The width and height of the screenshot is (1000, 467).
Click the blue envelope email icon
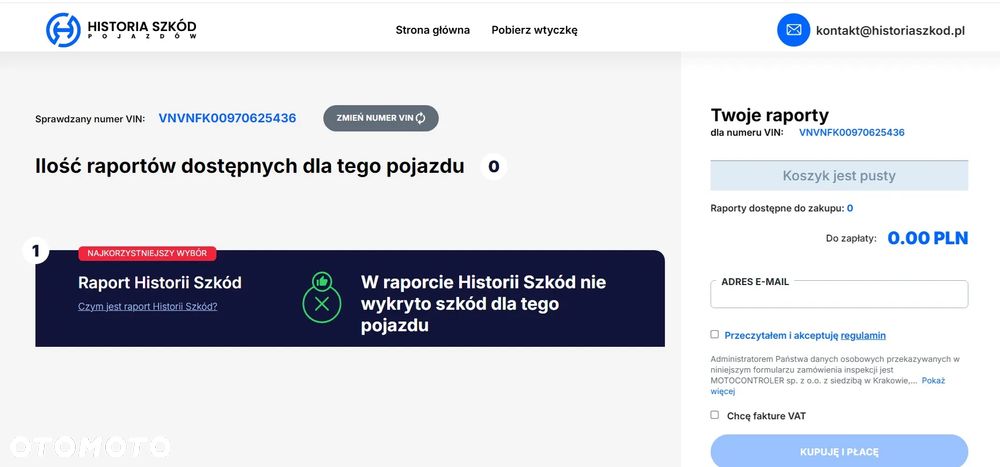click(x=793, y=30)
